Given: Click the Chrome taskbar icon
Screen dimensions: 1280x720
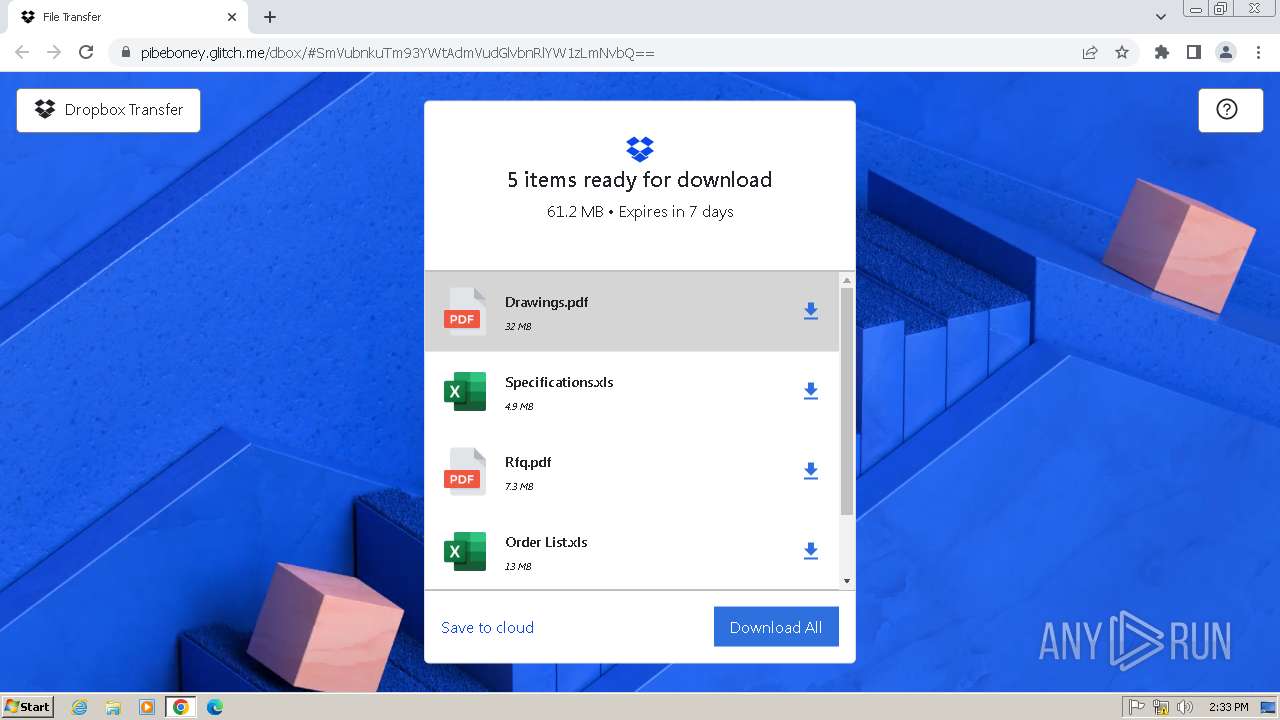Looking at the screenshot, I should (181, 707).
